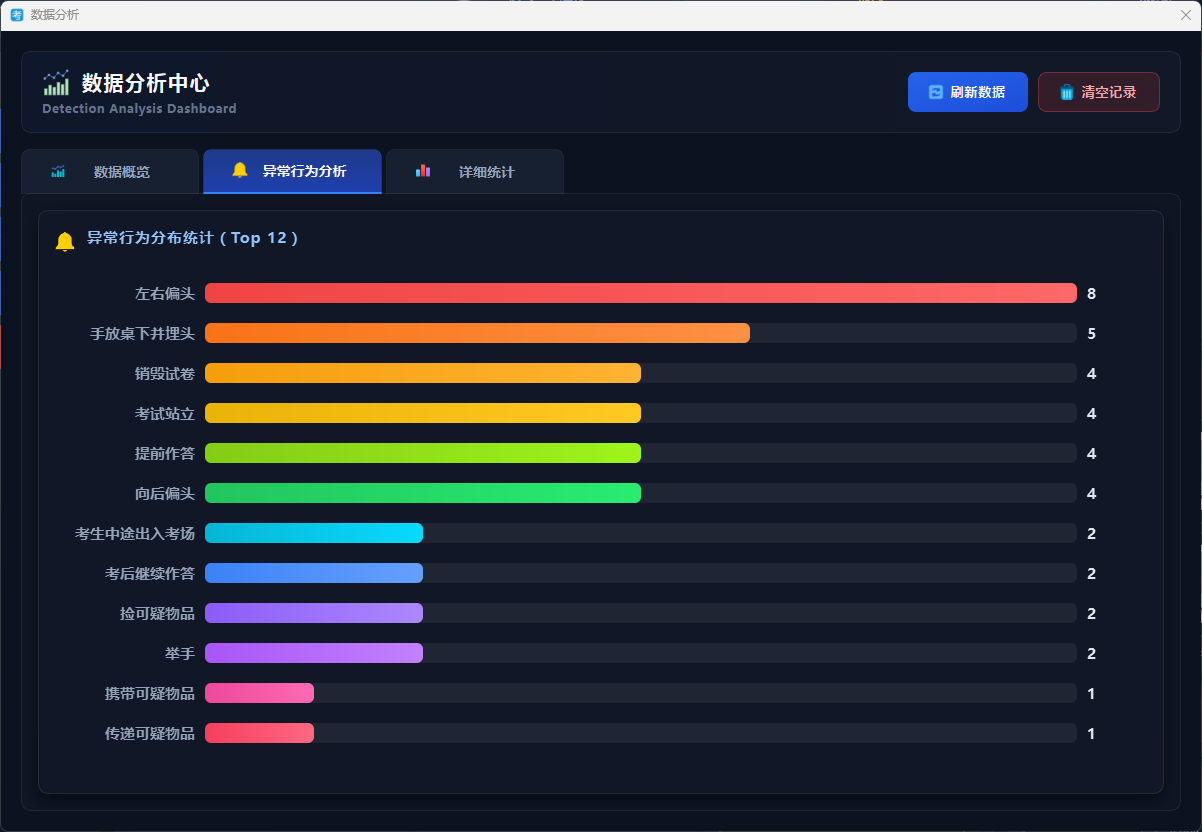Select the 异常行为分析 tab label
The width and height of the screenshot is (1202, 832).
point(304,172)
